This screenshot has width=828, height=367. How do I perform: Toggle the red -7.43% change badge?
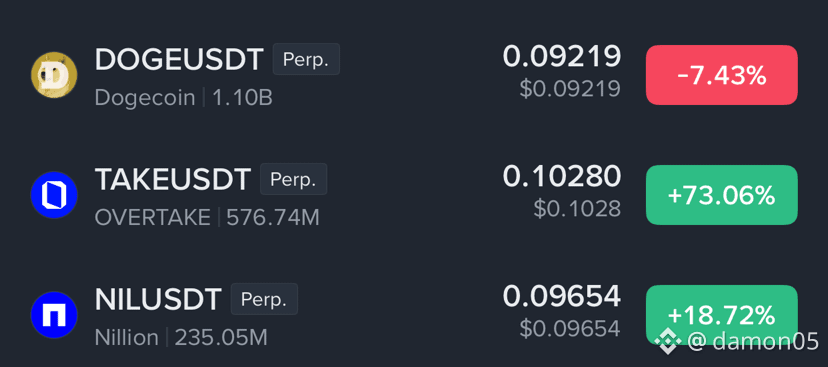point(721,75)
